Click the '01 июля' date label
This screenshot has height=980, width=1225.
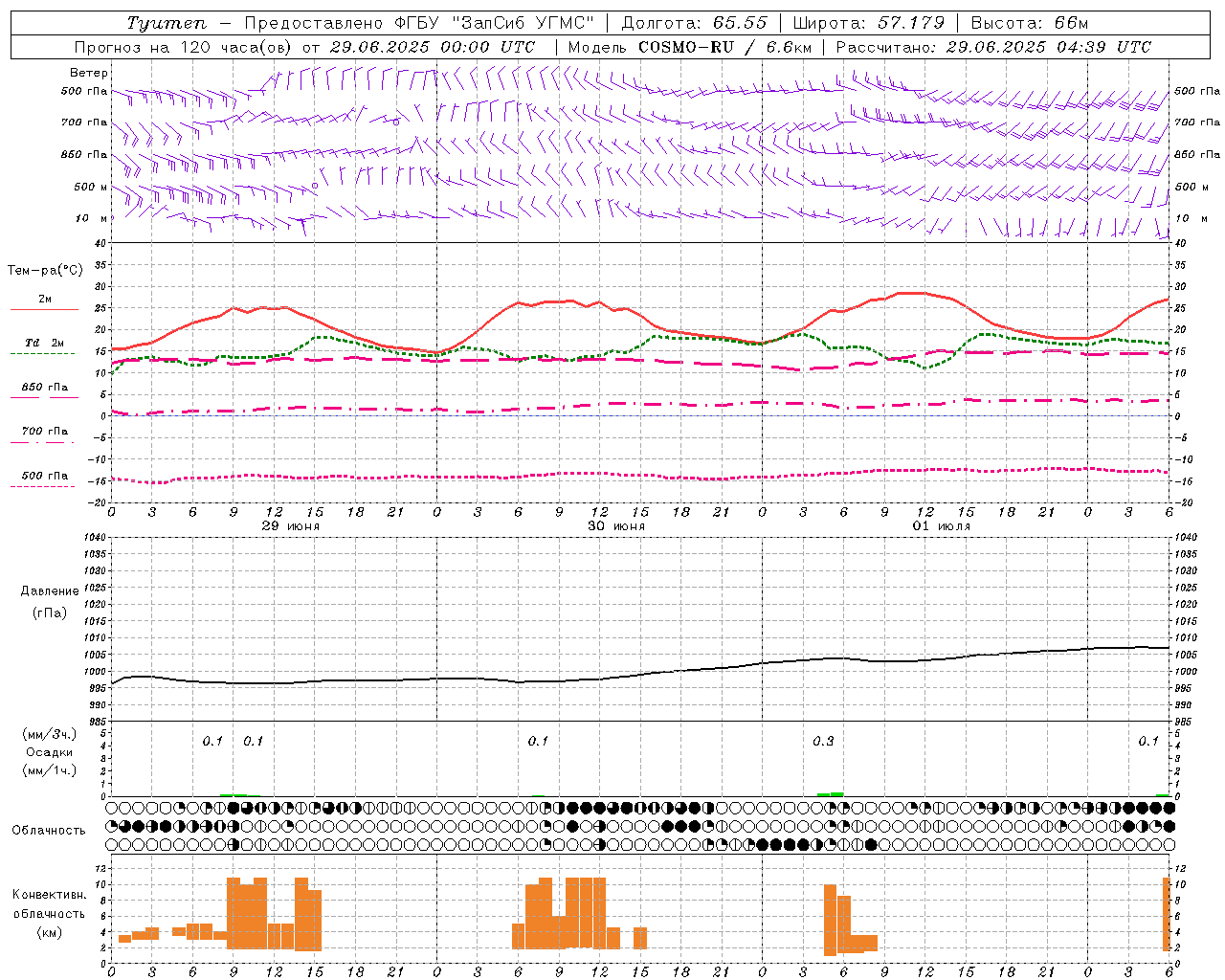pyautogui.click(x=941, y=526)
